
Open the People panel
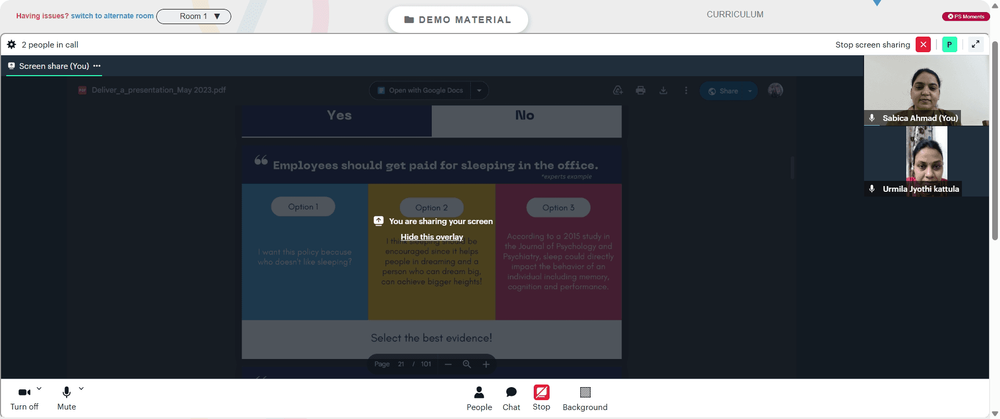479,399
